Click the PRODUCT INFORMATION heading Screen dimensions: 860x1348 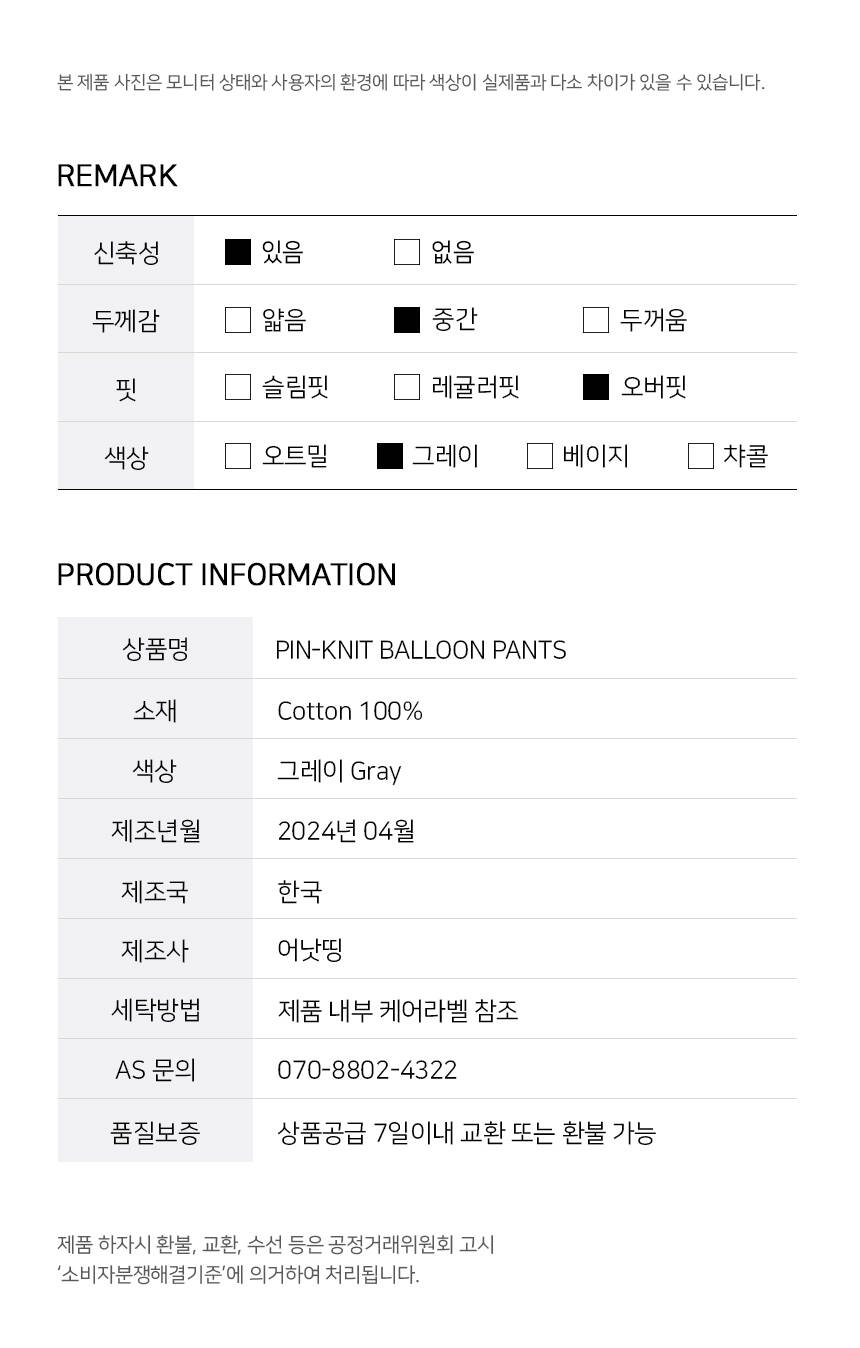(x=226, y=575)
